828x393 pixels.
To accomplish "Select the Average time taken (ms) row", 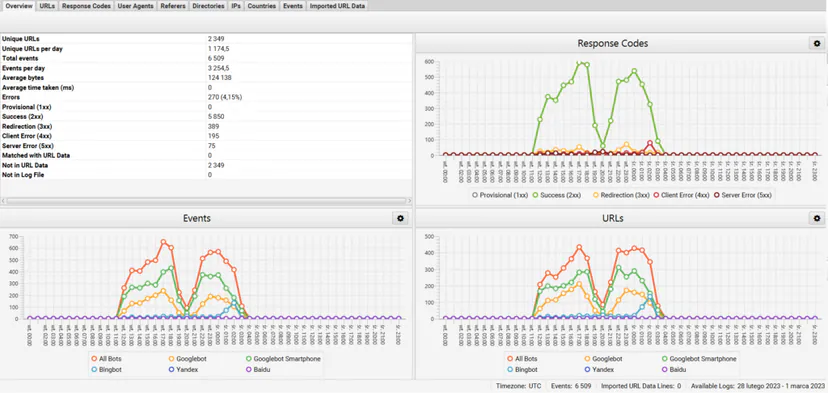I will 206,87.
